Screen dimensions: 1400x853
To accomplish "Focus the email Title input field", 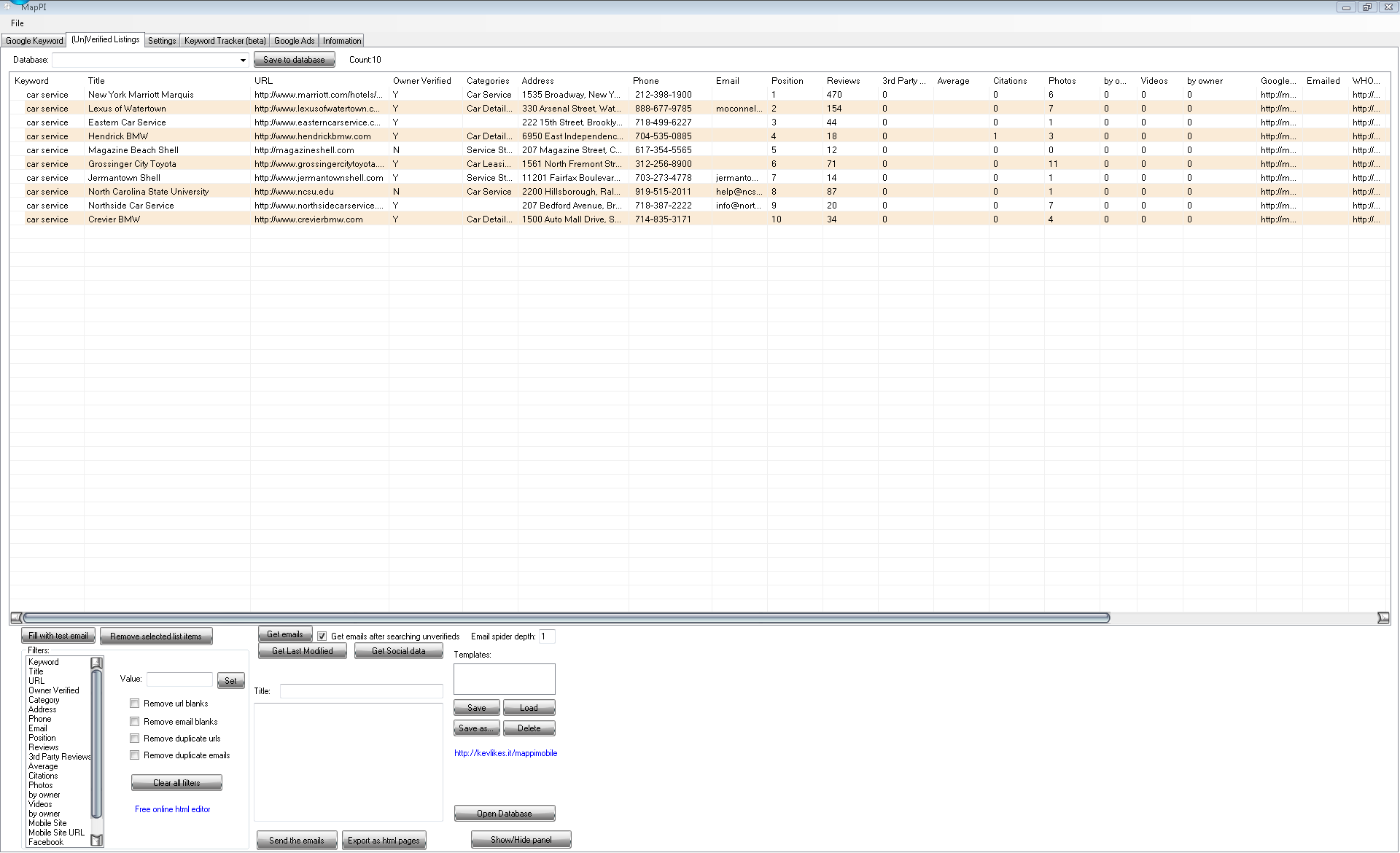I will 362,691.
